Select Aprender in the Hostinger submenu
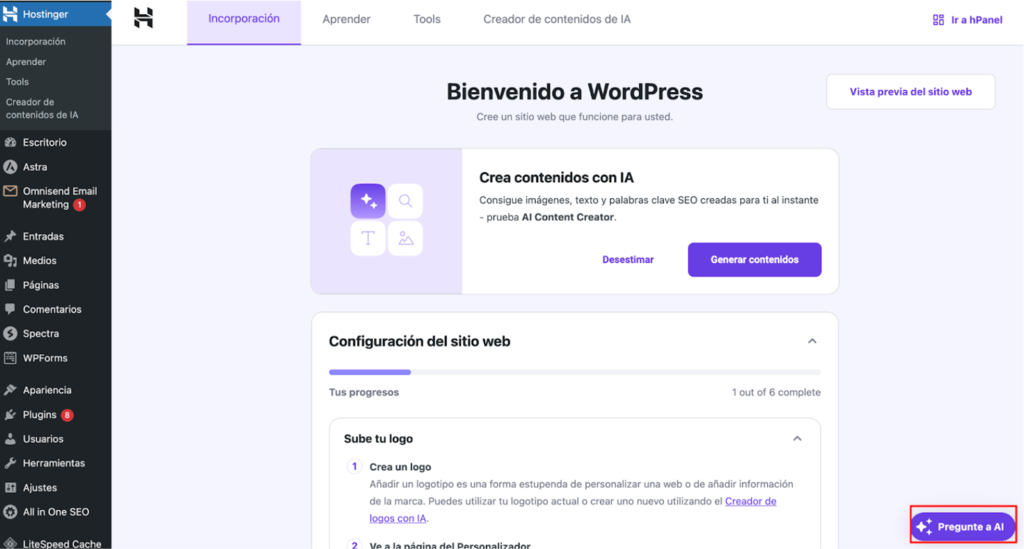This screenshot has width=1024, height=549. [26, 61]
